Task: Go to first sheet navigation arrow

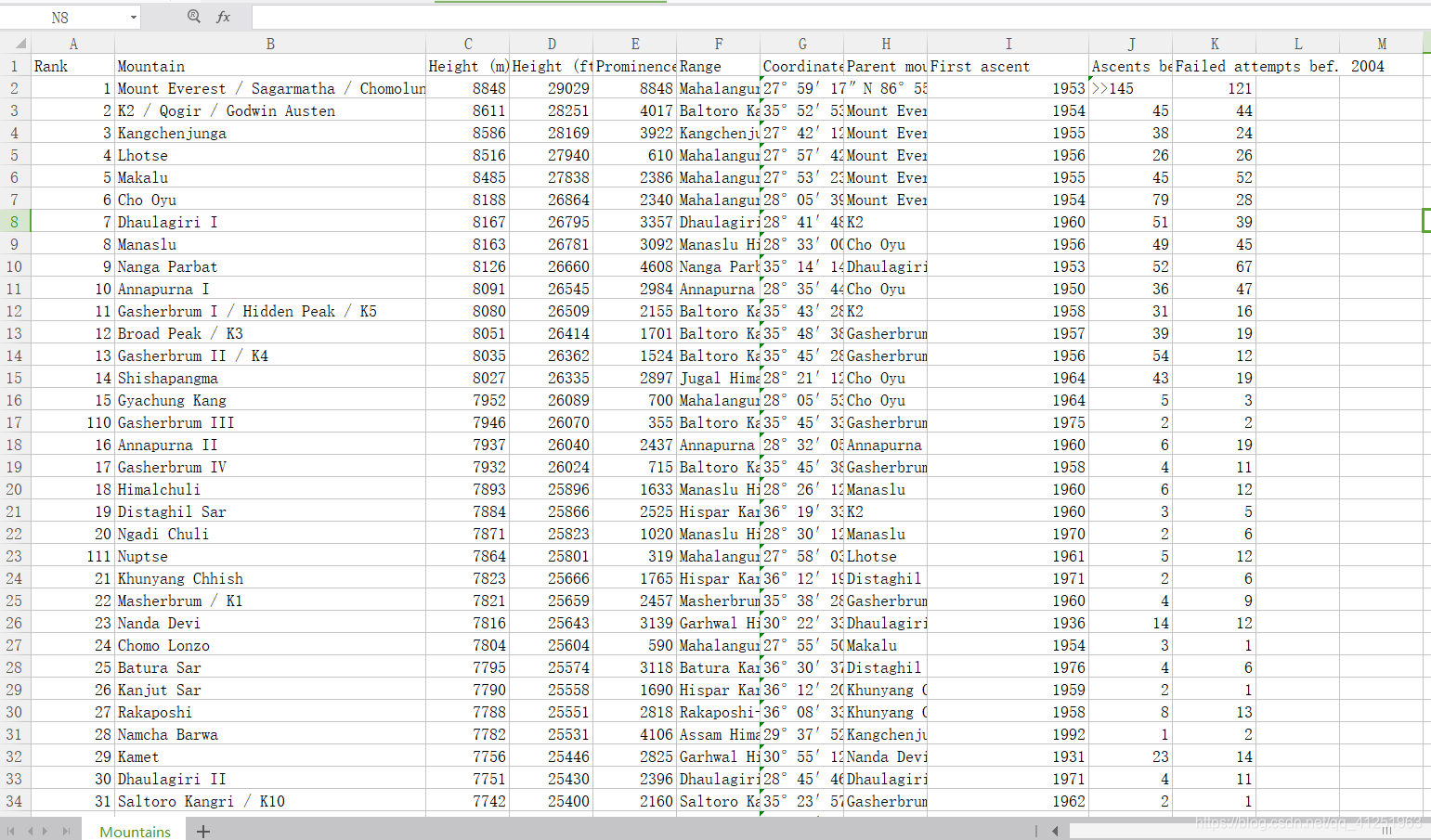Action: 12,831
